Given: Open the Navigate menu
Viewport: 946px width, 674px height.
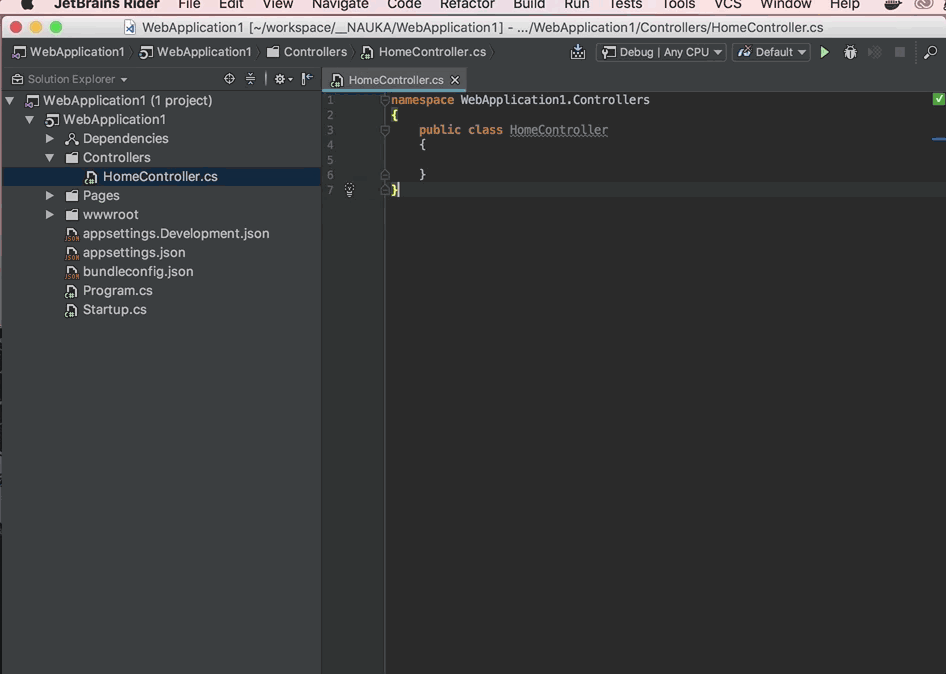Looking at the screenshot, I should click(340, 4).
